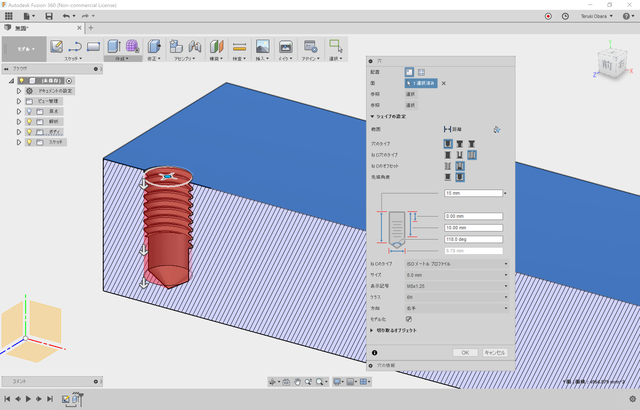Click the Save disk icon
The height and width of the screenshot is (410, 640).
pos(49,16)
